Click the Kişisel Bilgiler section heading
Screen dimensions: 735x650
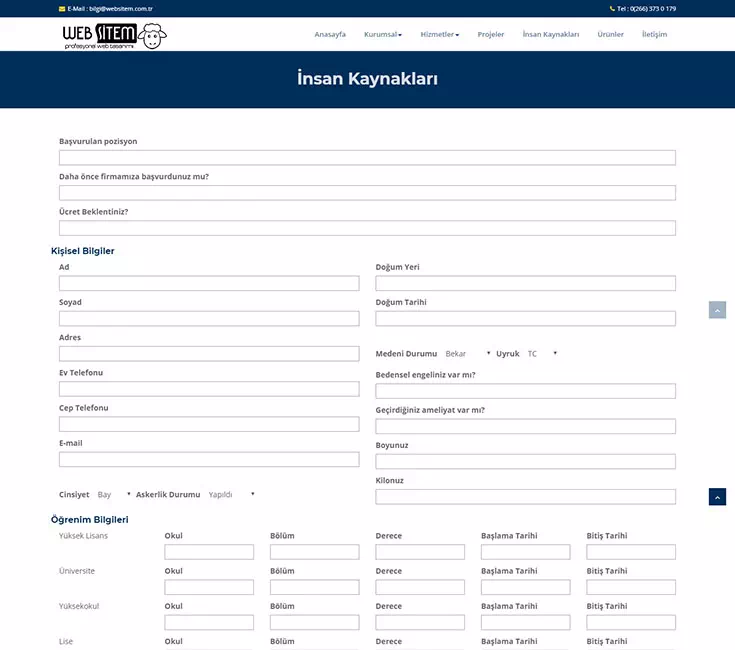pos(82,251)
